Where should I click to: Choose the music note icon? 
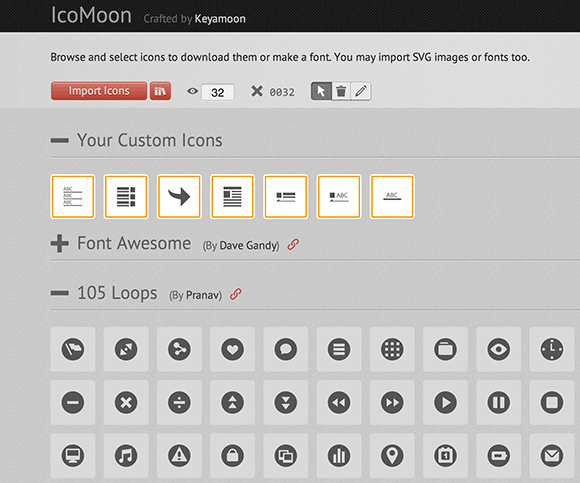click(x=126, y=456)
